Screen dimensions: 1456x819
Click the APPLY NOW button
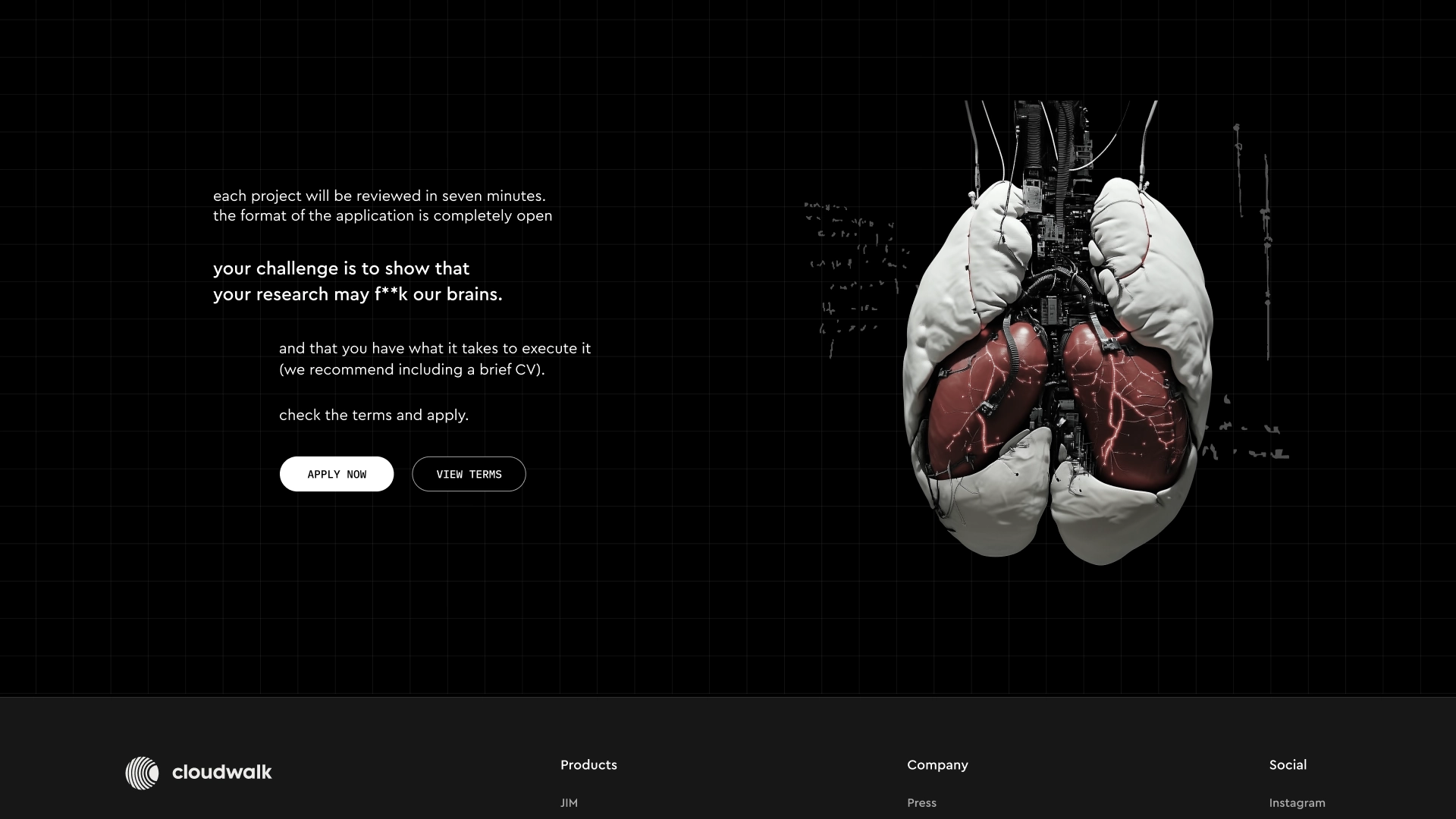336,474
